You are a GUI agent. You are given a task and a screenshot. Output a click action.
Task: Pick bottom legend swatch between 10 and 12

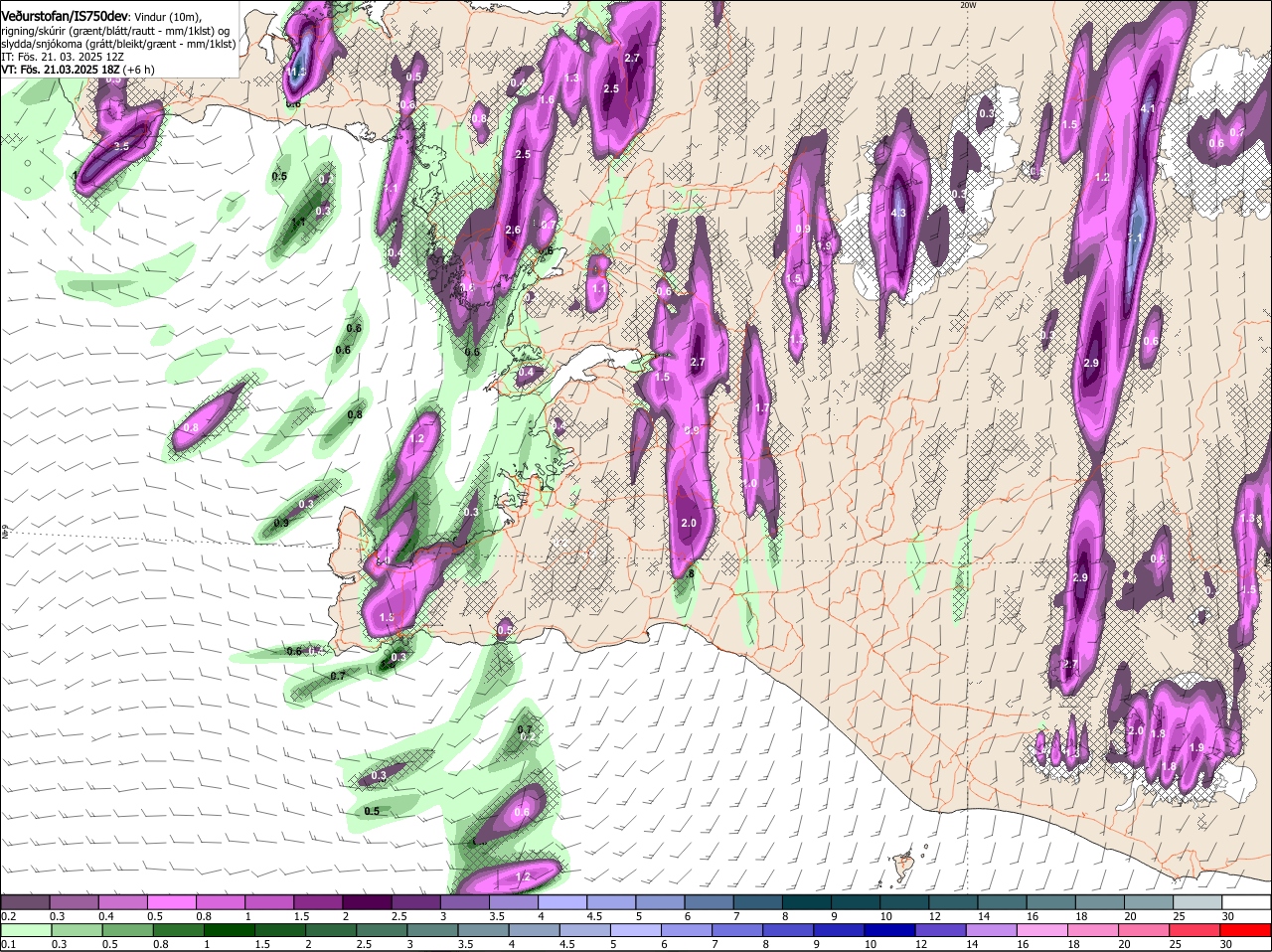click(890, 930)
